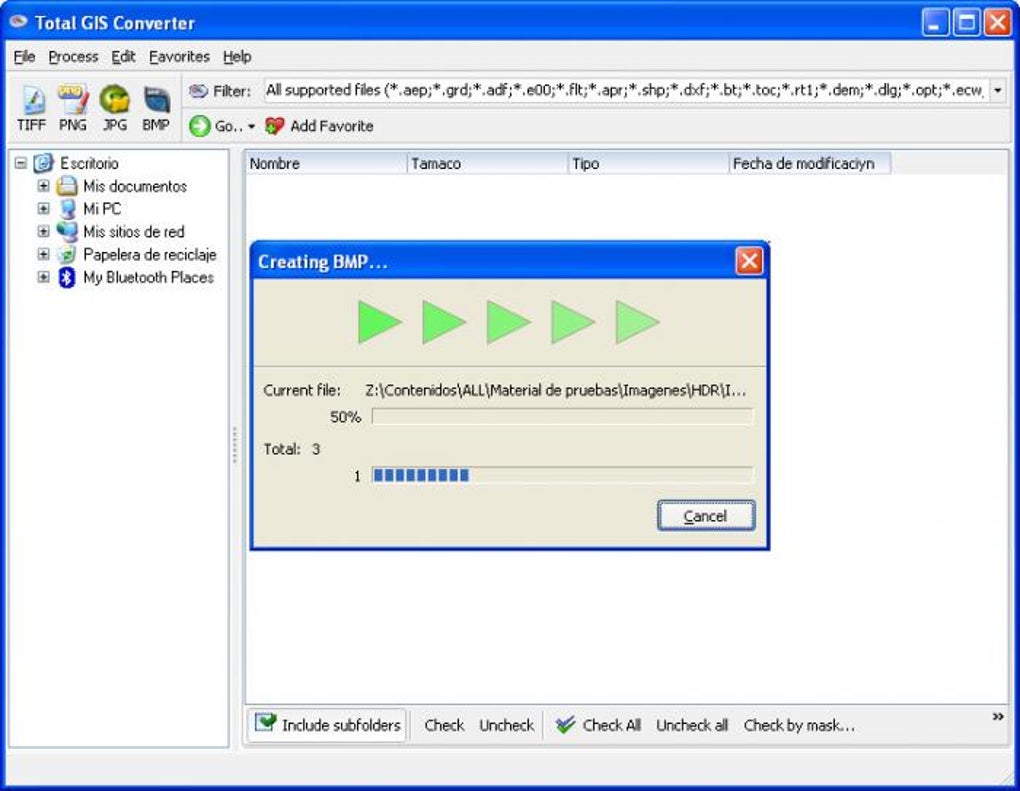Open the Edit menu
The image size is (1020, 791).
coord(123,57)
